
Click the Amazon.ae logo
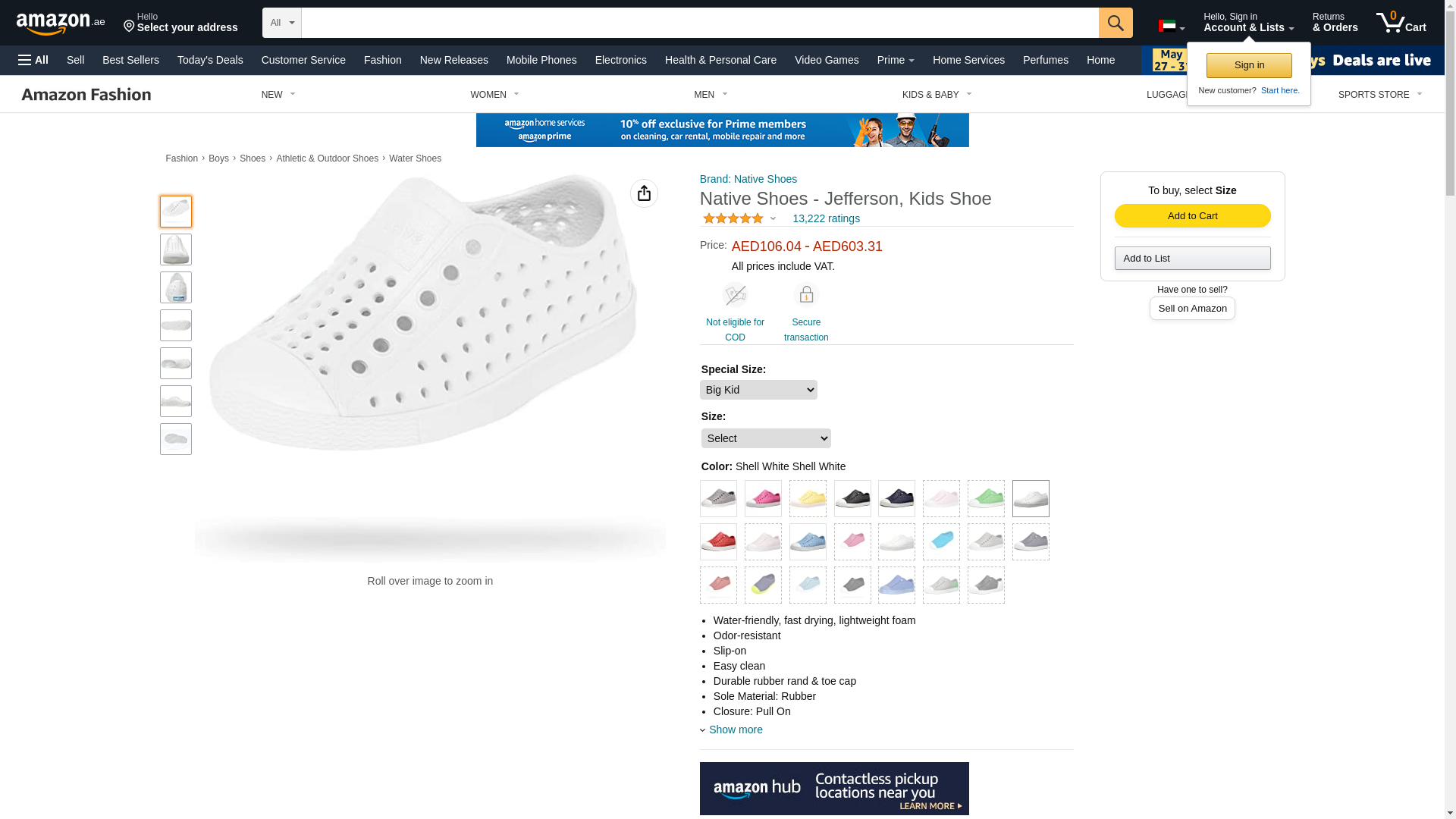tap(61, 24)
